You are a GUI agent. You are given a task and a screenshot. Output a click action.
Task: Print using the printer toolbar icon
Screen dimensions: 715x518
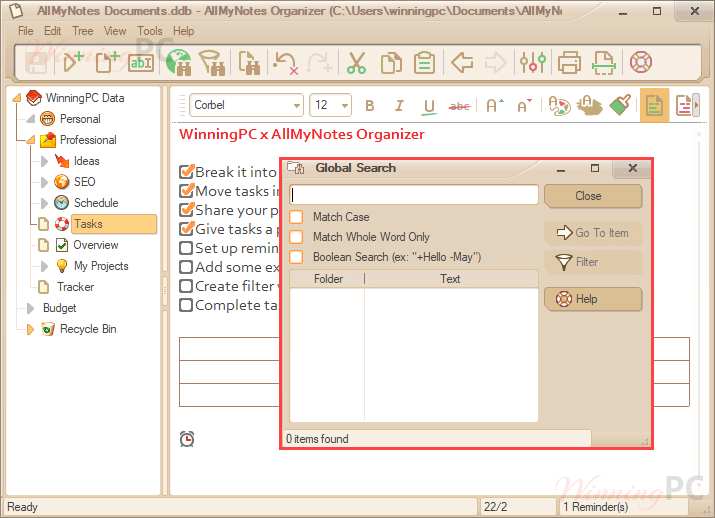click(x=569, y=62)
